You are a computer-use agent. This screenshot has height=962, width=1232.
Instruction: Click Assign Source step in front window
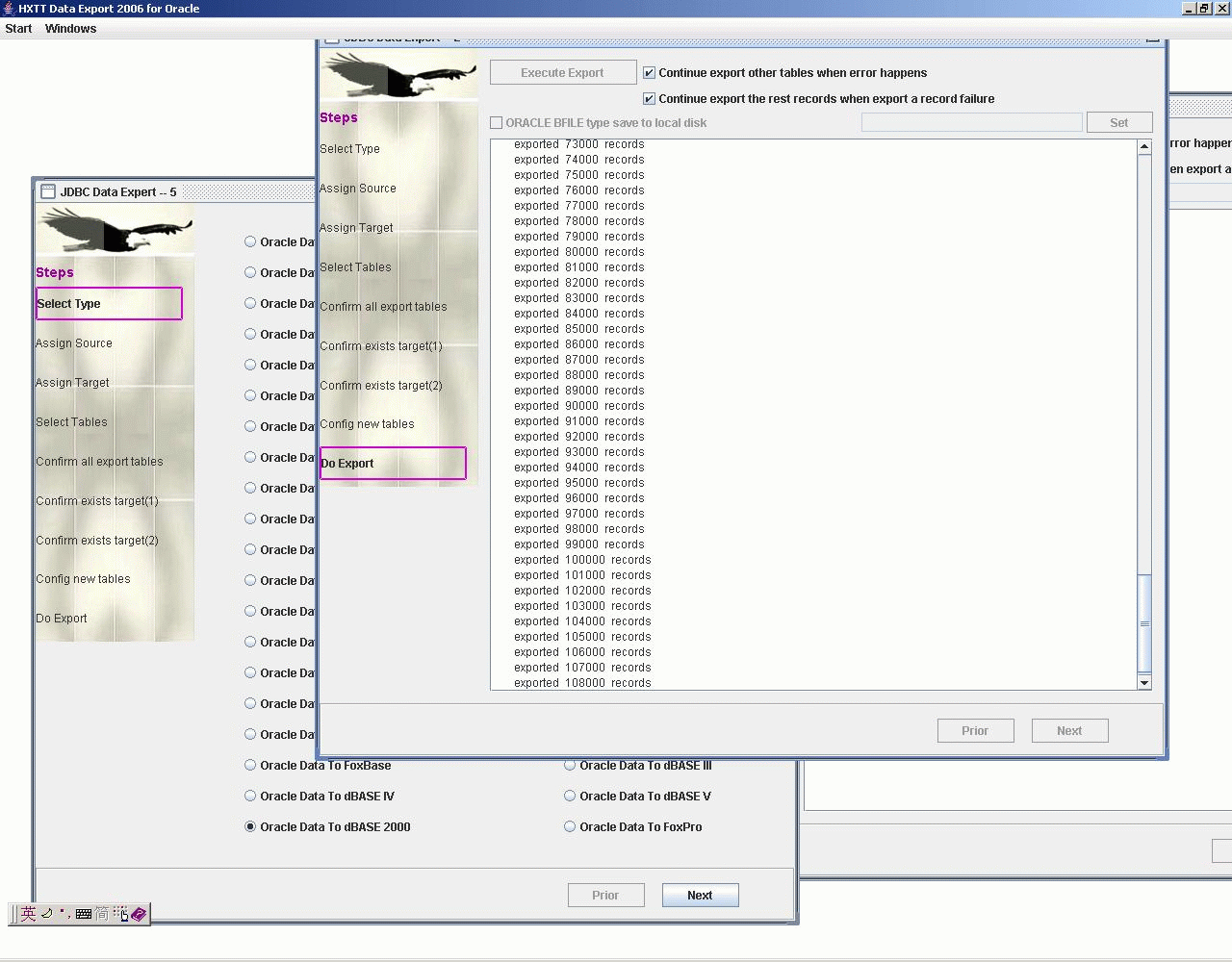click(x=358, y=189)
